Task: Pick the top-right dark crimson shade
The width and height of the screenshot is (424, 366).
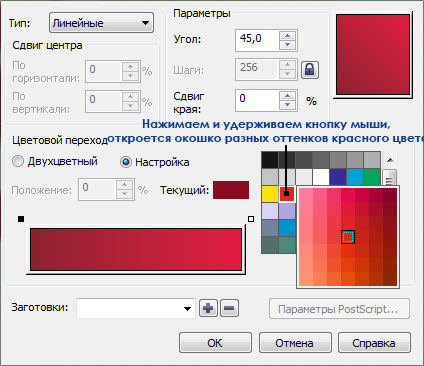Action: [x=390, y=195]
